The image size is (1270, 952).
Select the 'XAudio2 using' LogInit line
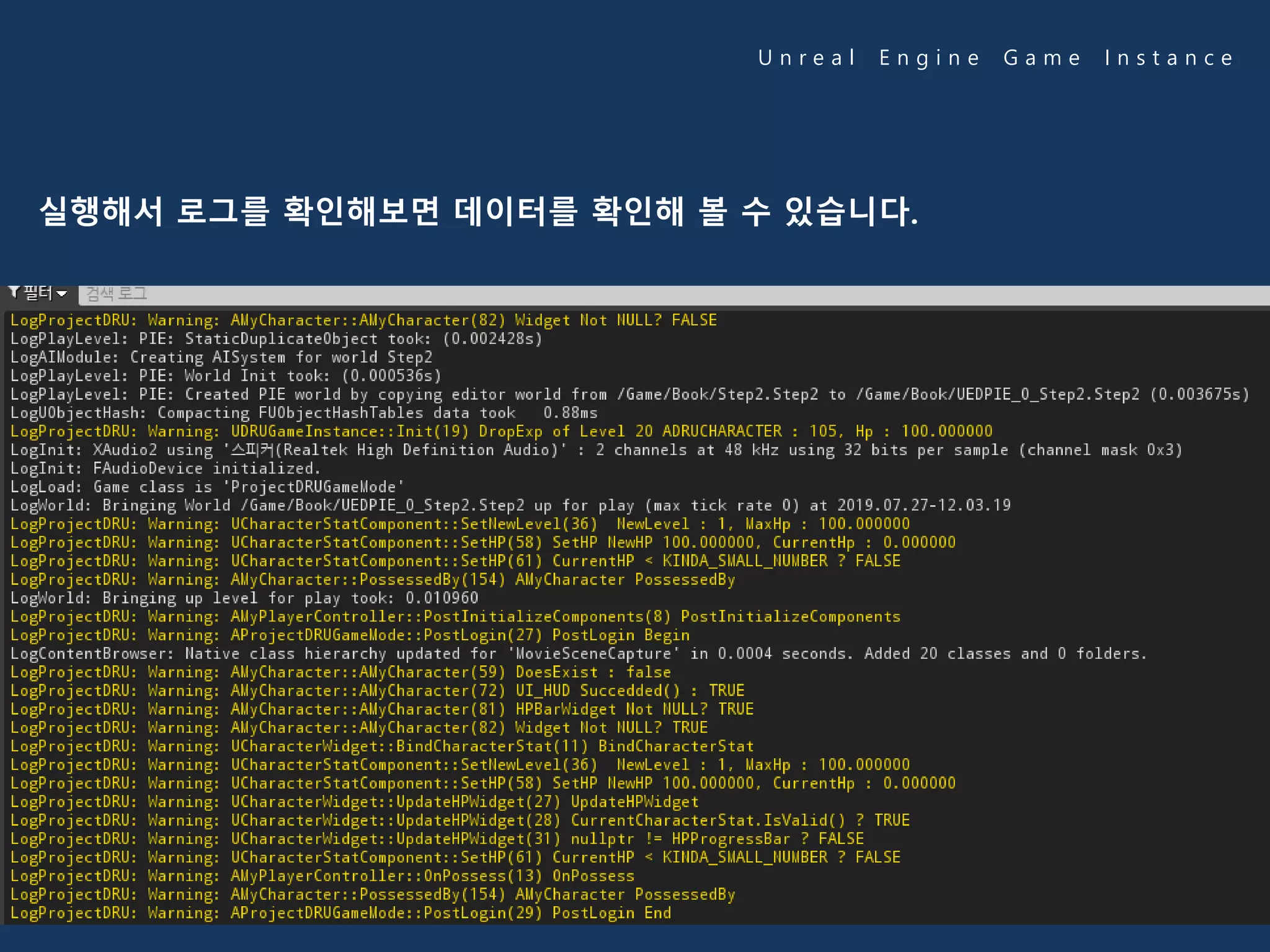pyautogui.click(x=597, y=450)
